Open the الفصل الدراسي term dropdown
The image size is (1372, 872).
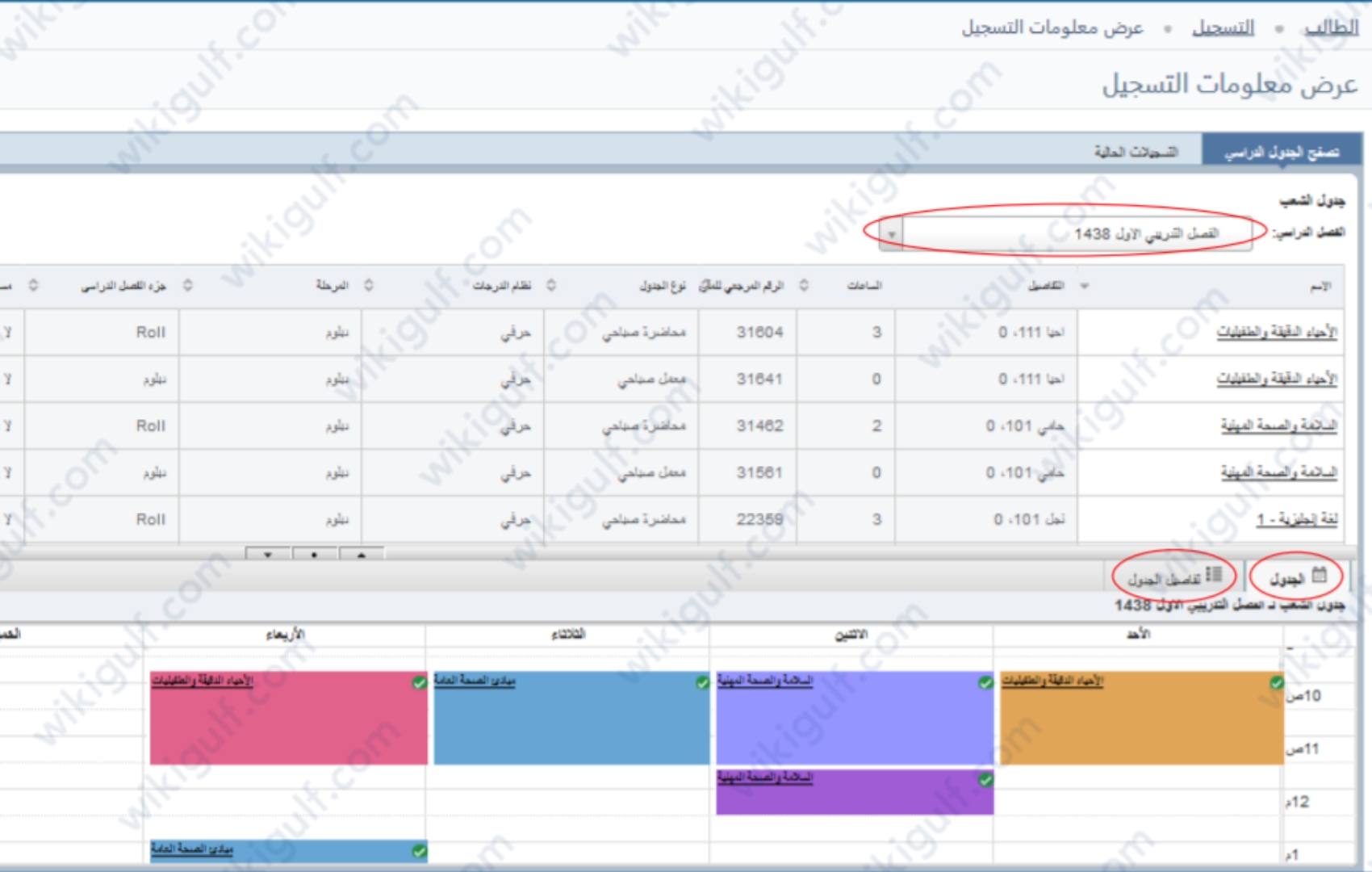[x=1065, y=233]
